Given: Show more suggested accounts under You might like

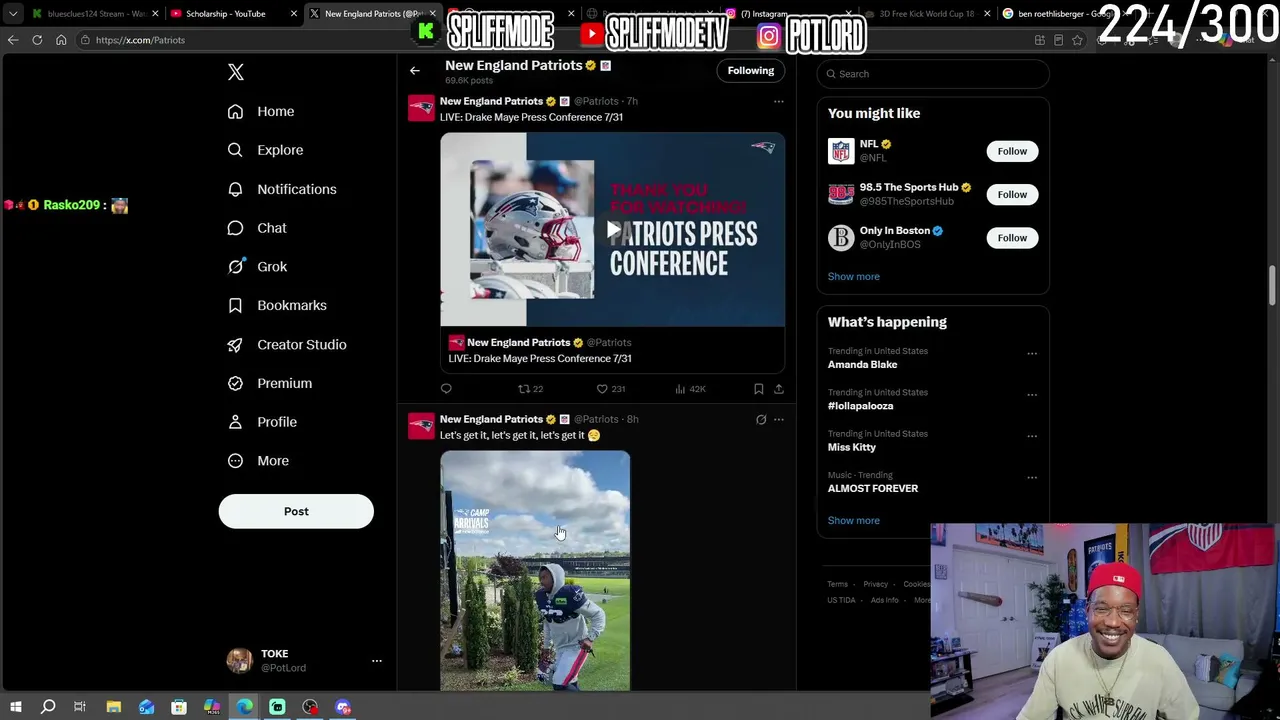Looking at the screenshot, I should [854, 277].
